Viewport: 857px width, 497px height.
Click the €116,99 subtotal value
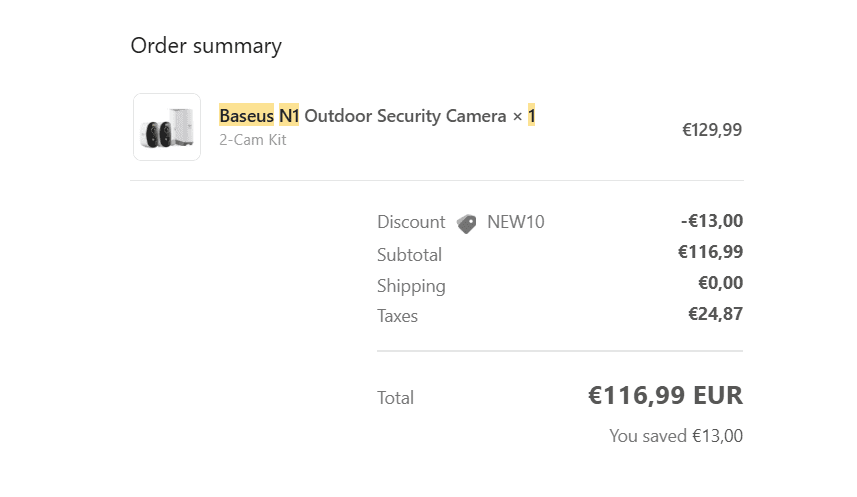coord(710,252)
